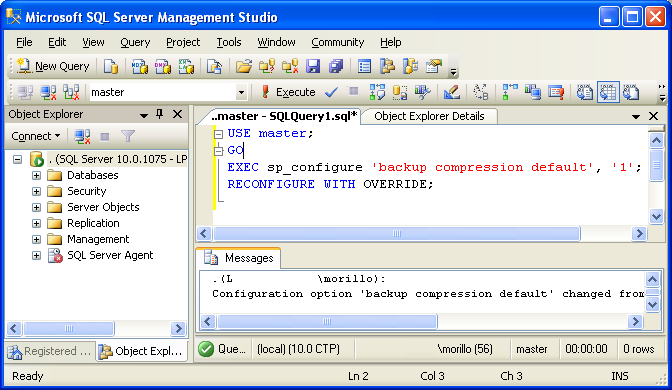This screenshot has height=390, width=672.
Task: Click the Save floppy disk icon
Action: (313, 66)
